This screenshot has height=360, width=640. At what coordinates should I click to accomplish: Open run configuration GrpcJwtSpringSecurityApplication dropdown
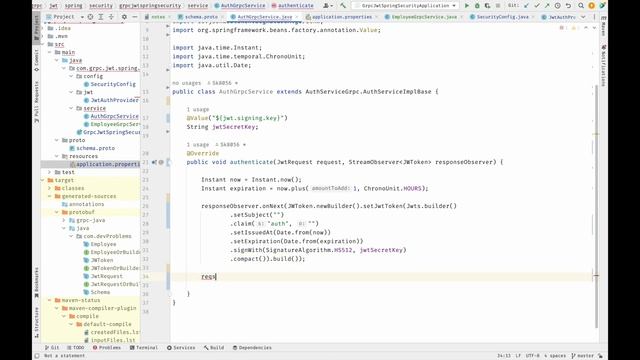pyautogui.click(x=405, y=6)
